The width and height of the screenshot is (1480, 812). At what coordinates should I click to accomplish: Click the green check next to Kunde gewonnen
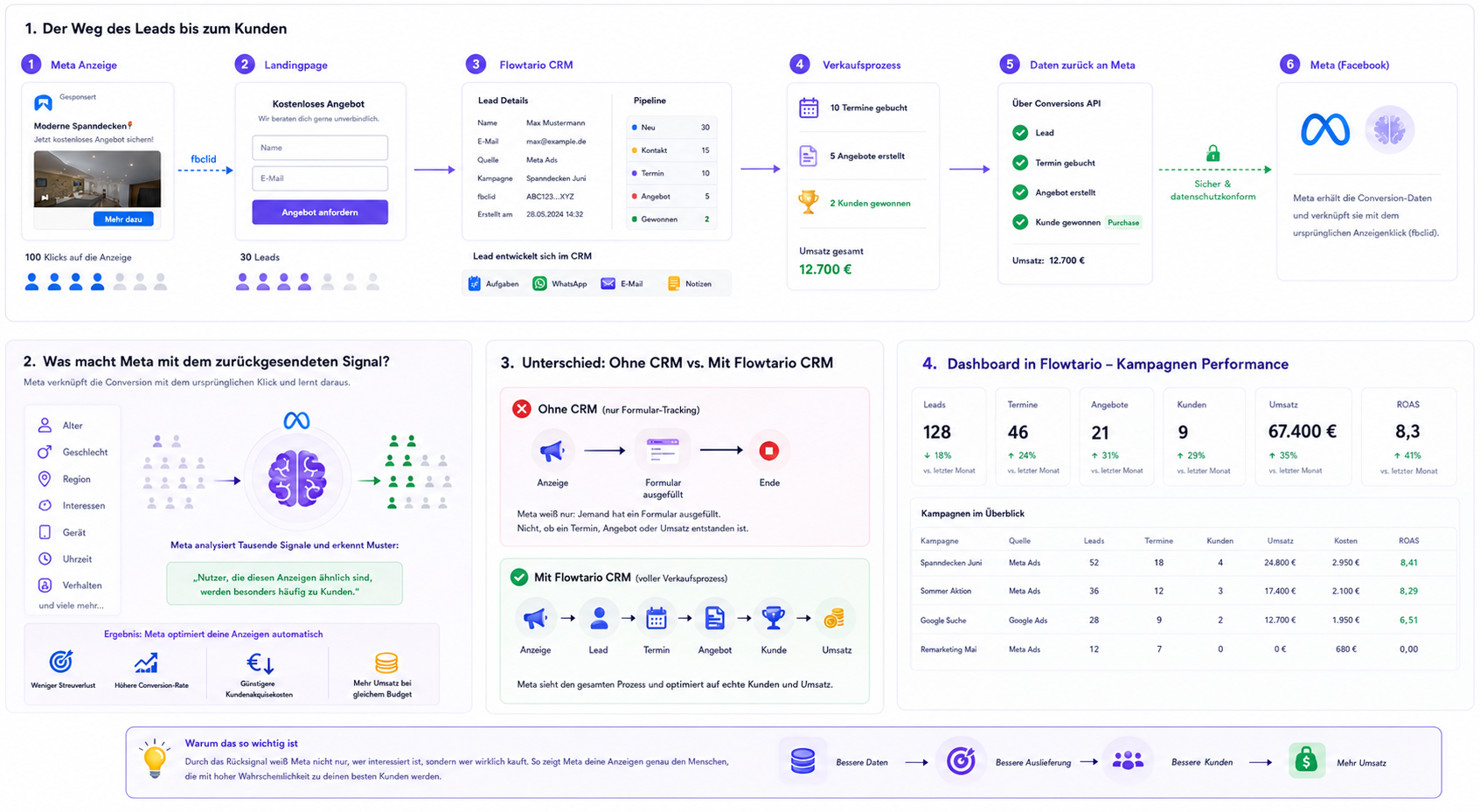tap(1020, 222)
